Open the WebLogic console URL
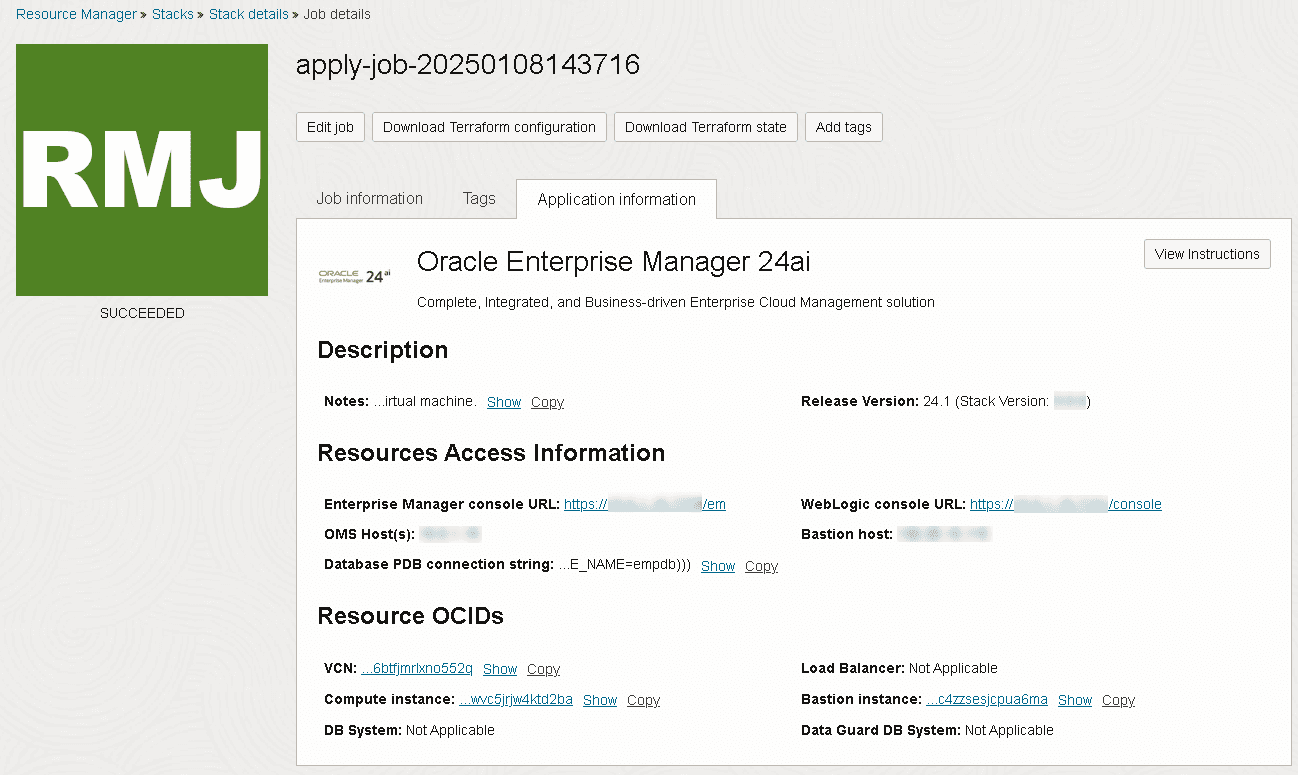This screenshot has width=1298, height=775. (1066, 504)
